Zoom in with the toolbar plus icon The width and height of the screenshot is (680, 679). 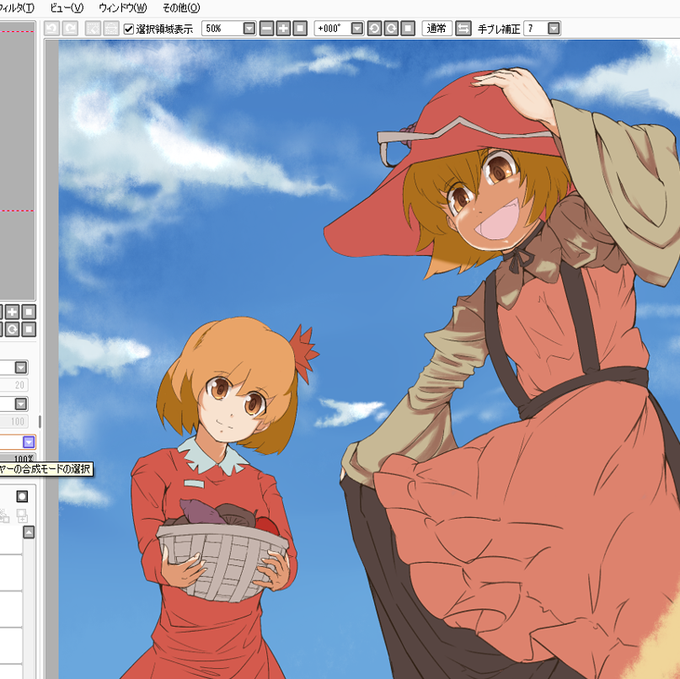pyautogui.click(x=283, y=29)
